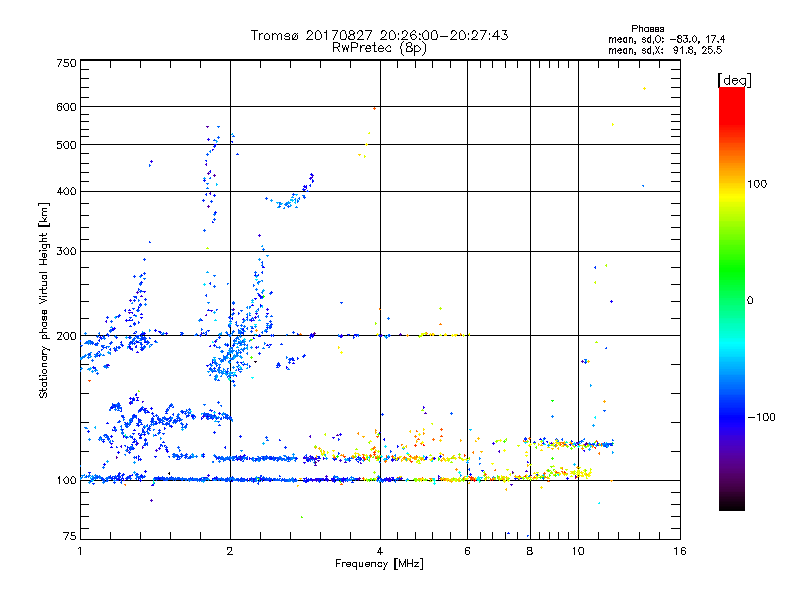Click the y-axis label '500'
The width and height of the screenshot is (800, 600).
point(66,145)
